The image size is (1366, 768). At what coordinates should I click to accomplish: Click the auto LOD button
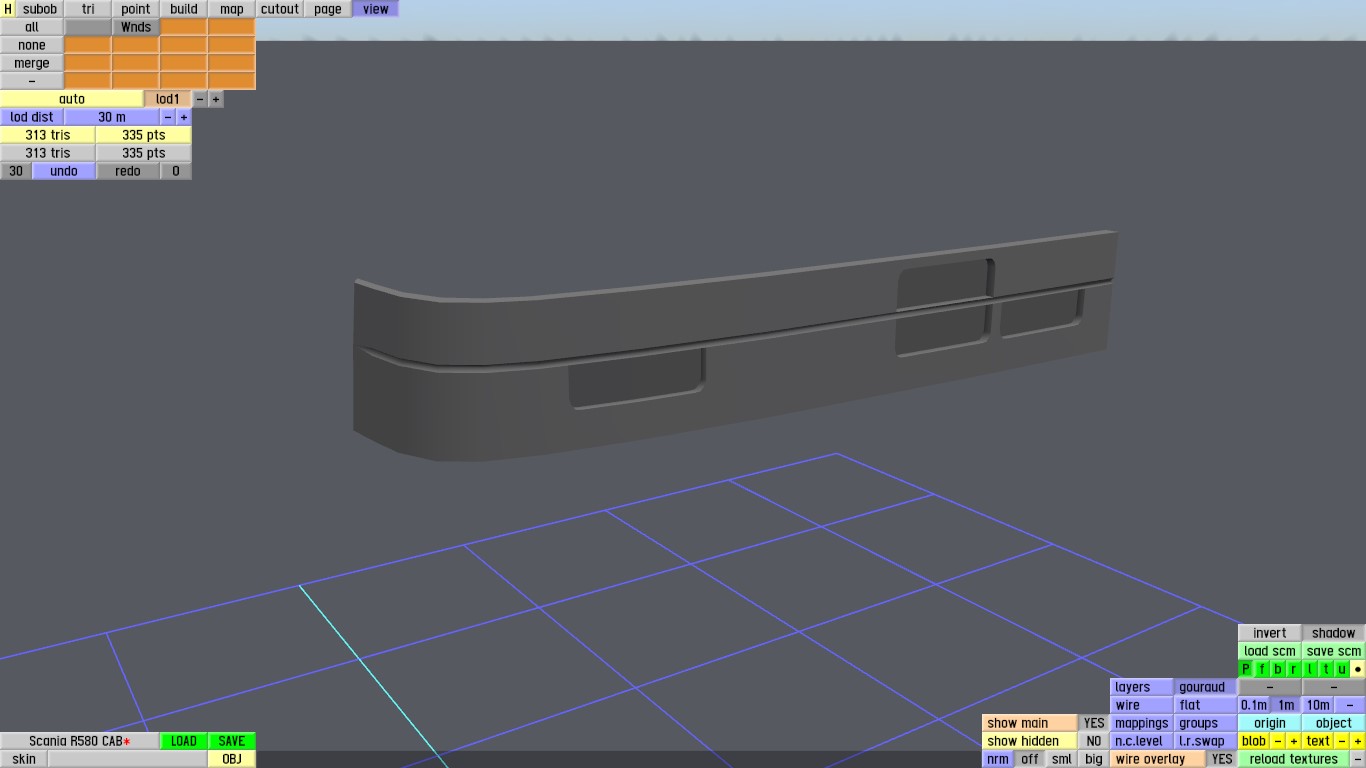click(x=72, y=99)
